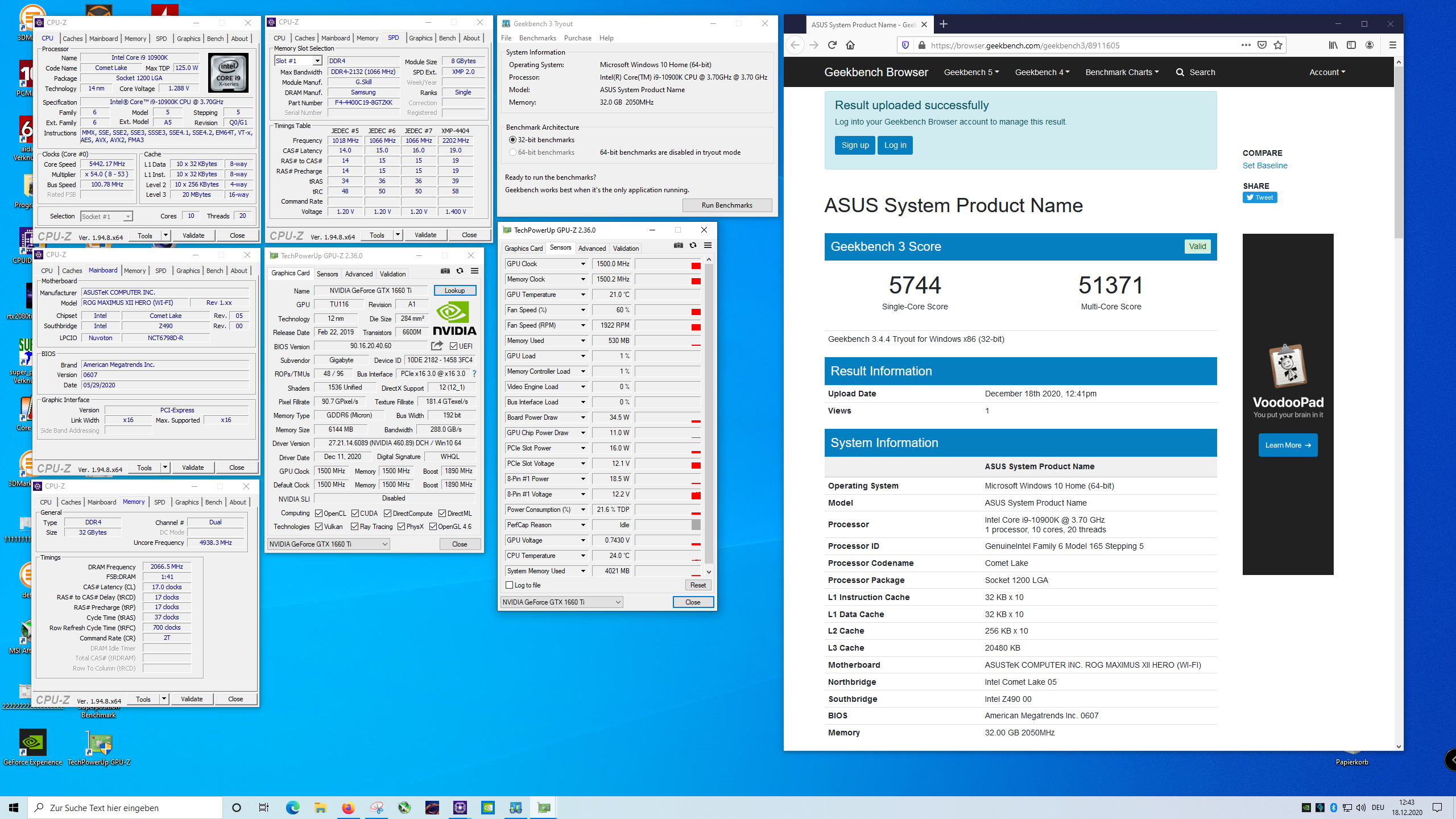Open the bus interface help question mark
Screen dimensions: 1456x819
coord(474,374)
